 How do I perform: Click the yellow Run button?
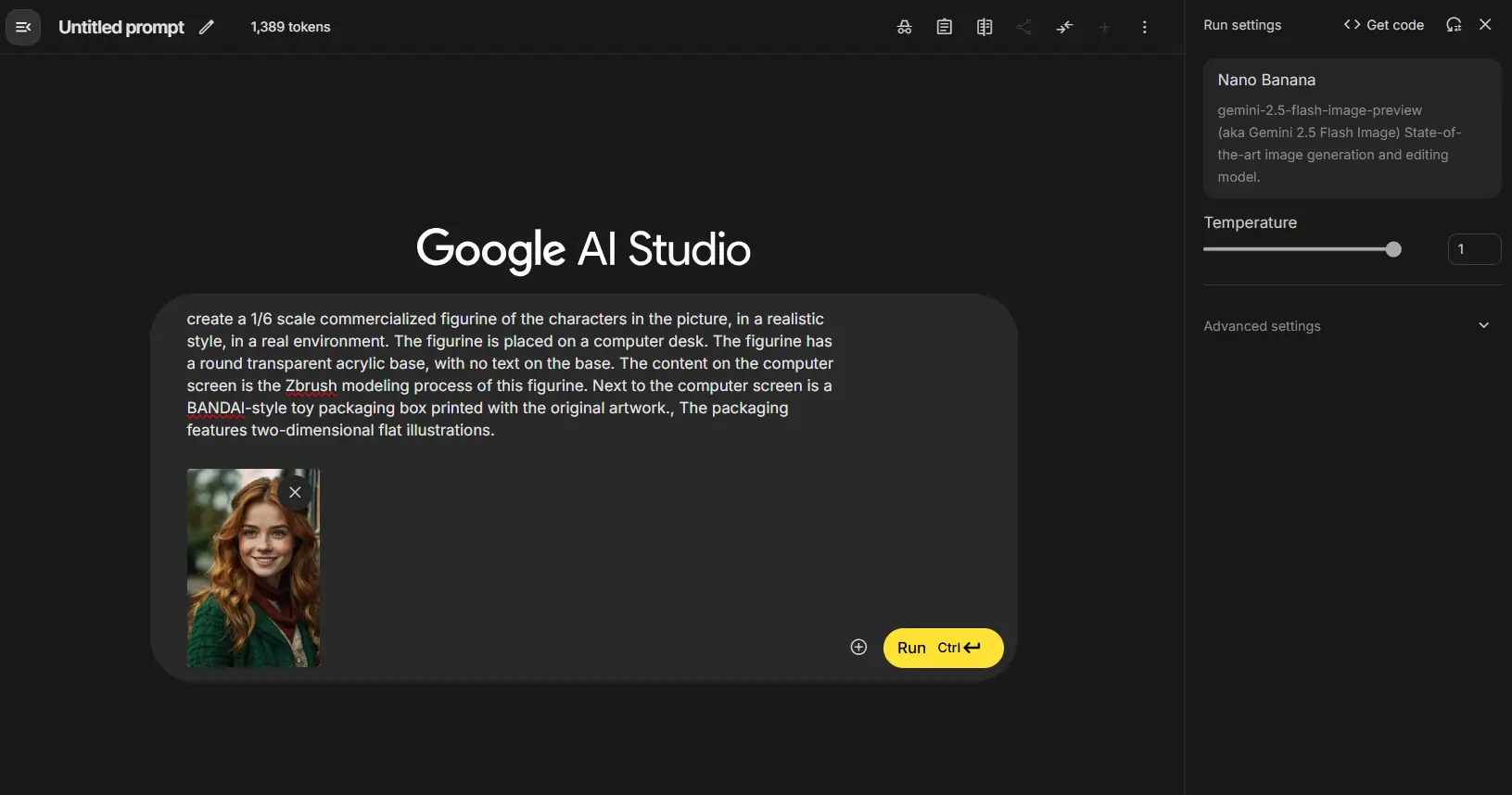coord(943,648)
